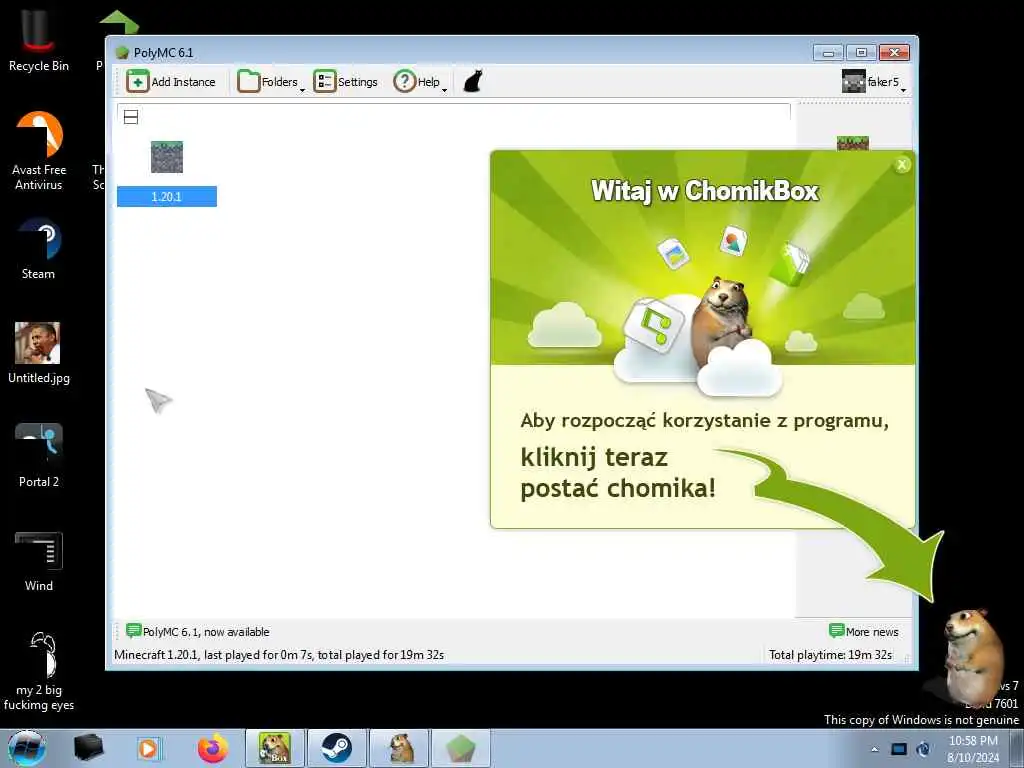This screenshot has width=1024, height=768.
Task: Click the hamster taskbar icon
Action: (x=399, y=748)
